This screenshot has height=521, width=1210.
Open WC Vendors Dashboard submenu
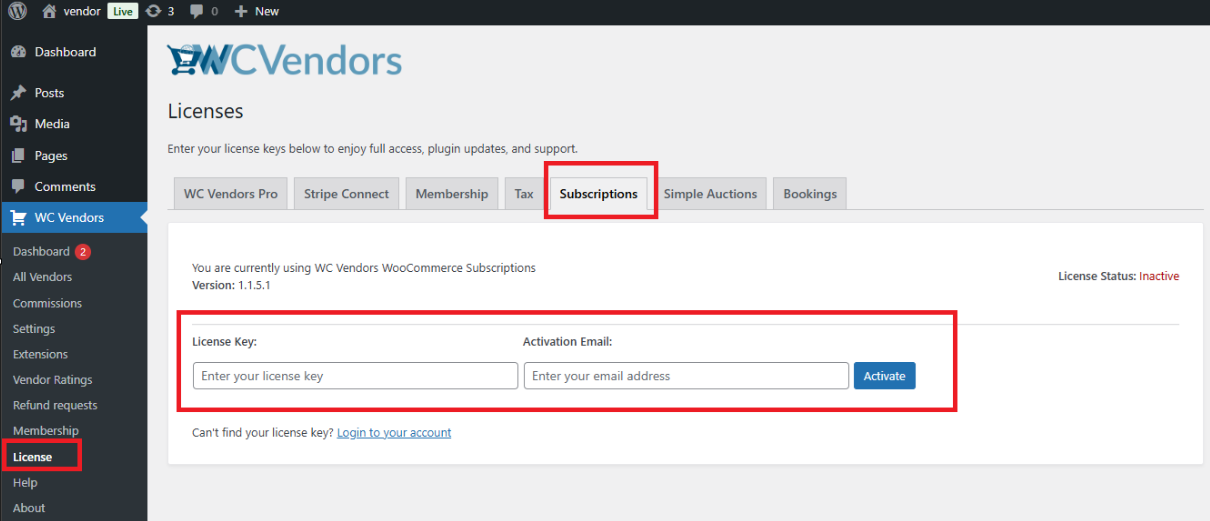point(41,252)
